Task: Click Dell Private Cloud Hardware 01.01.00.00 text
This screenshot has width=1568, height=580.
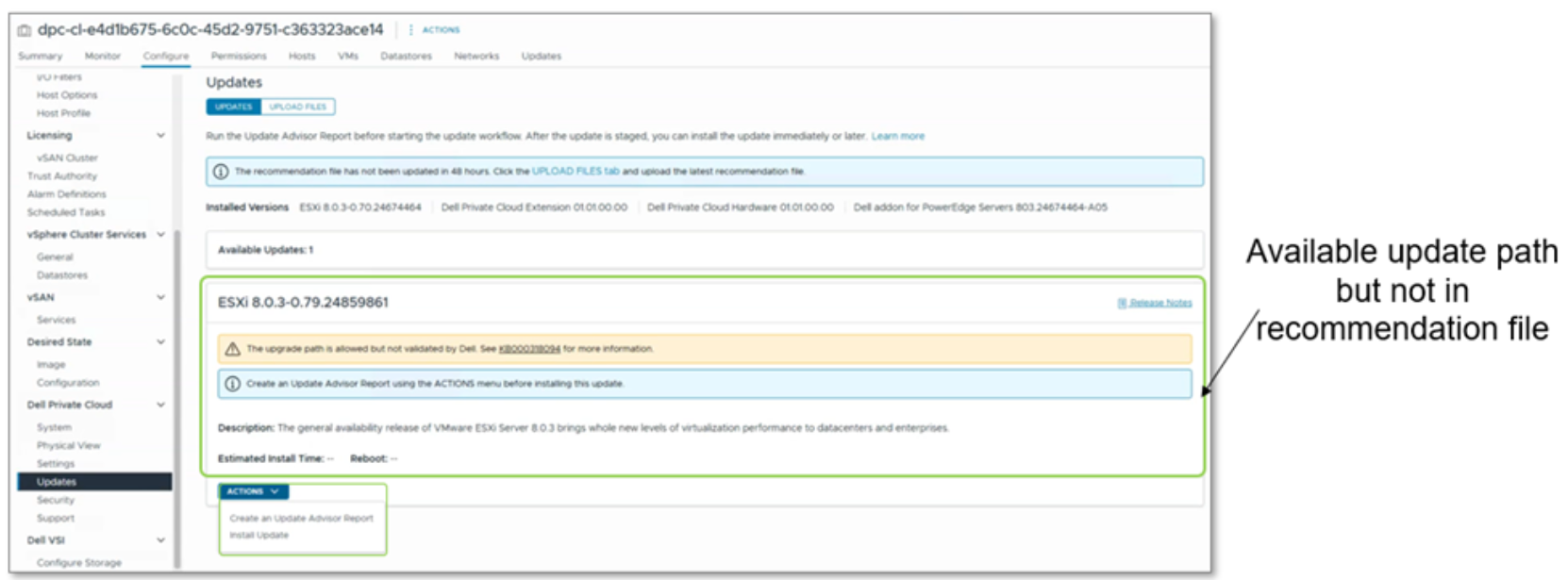Action: coord(741,207)
